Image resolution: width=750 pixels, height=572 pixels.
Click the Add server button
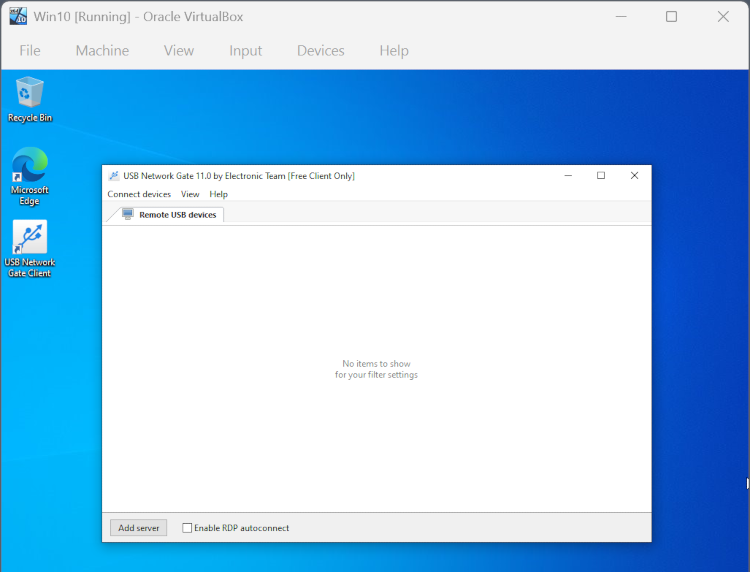tap(139, 528)
